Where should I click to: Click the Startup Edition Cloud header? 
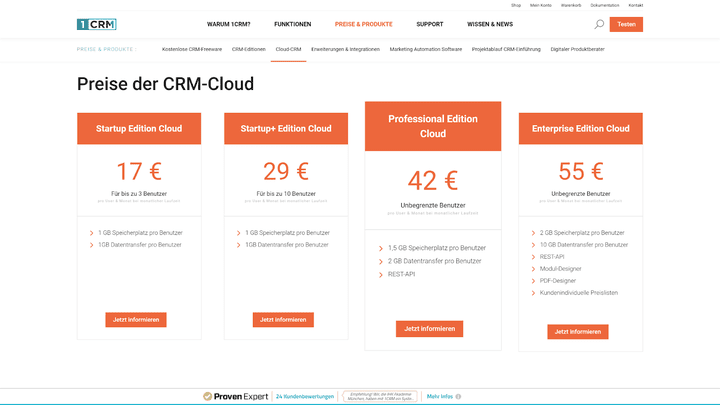(x=139, y=129)
